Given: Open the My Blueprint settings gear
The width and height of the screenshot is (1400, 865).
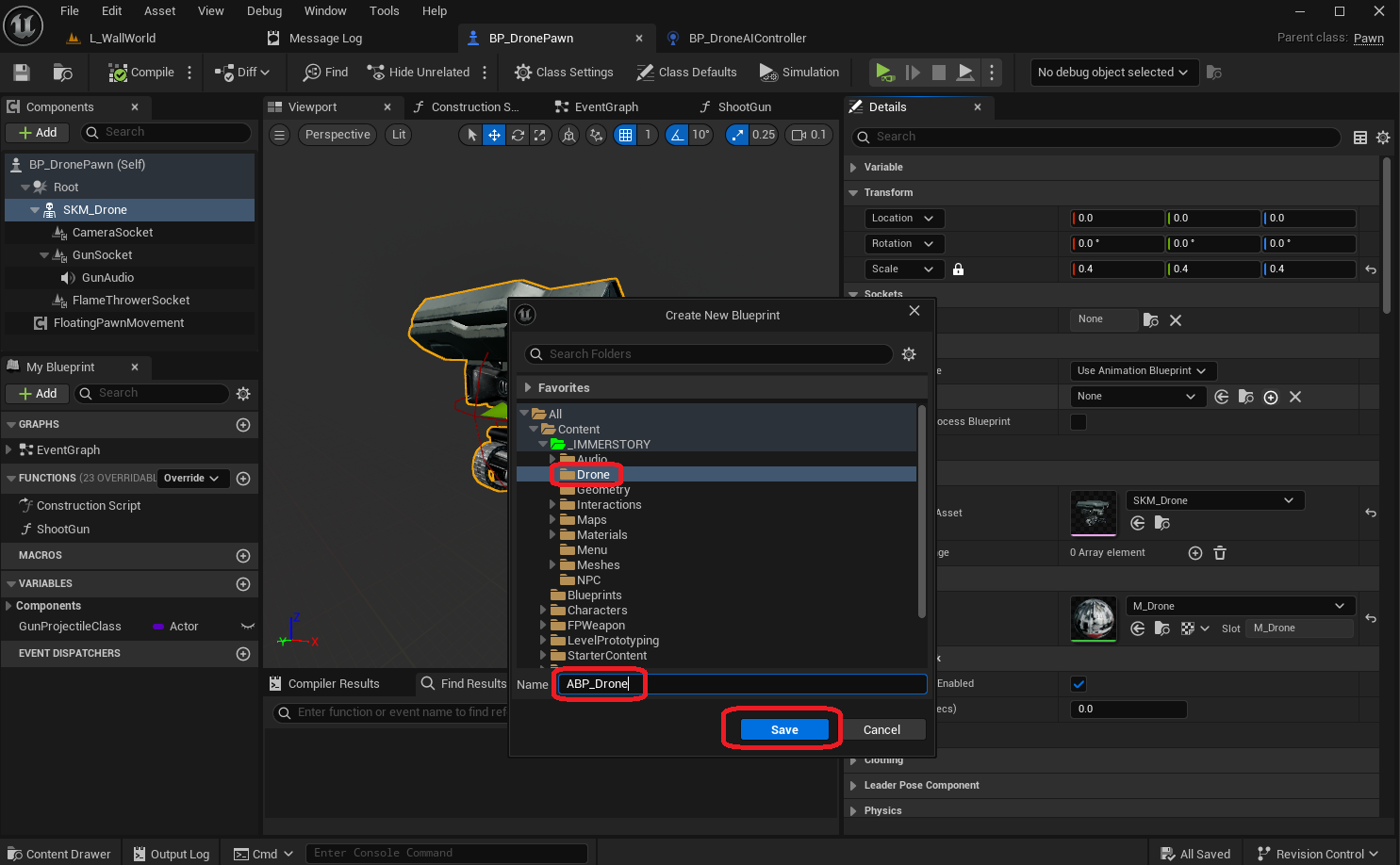Looking at the screenshot, I should tap(243, 394).
